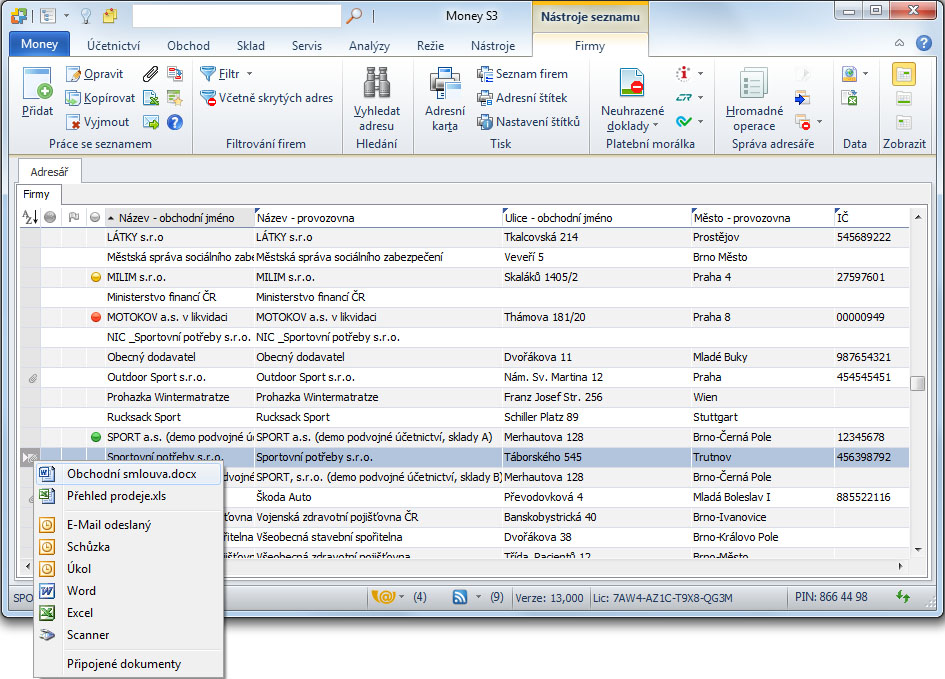Switch to the Sklad tab
Image resolution: width=945 pixels, height=679 pixels.
(x=251, y=46)
